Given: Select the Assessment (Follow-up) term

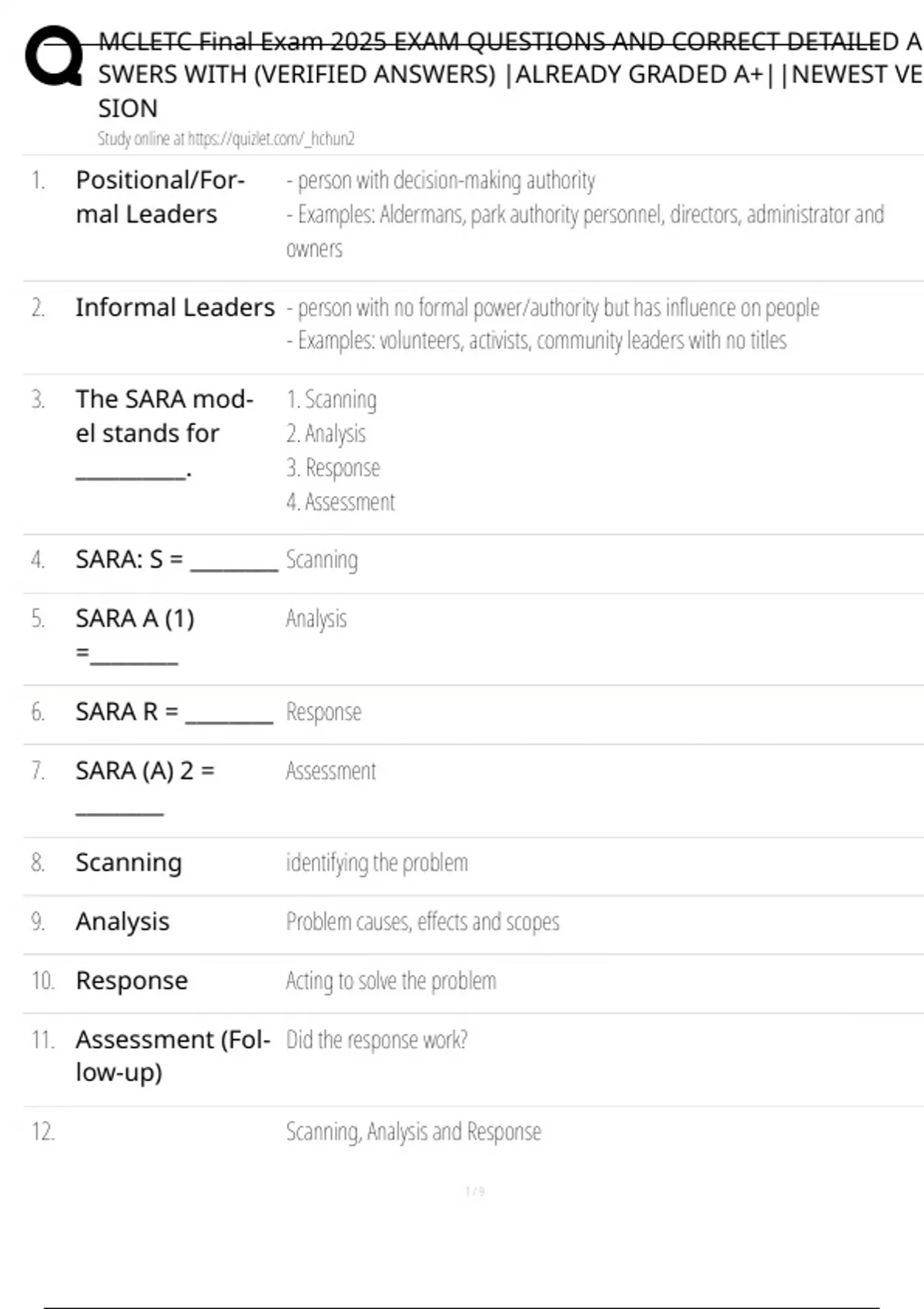Looking at the screenshot, I should (x=172, y=1056).
